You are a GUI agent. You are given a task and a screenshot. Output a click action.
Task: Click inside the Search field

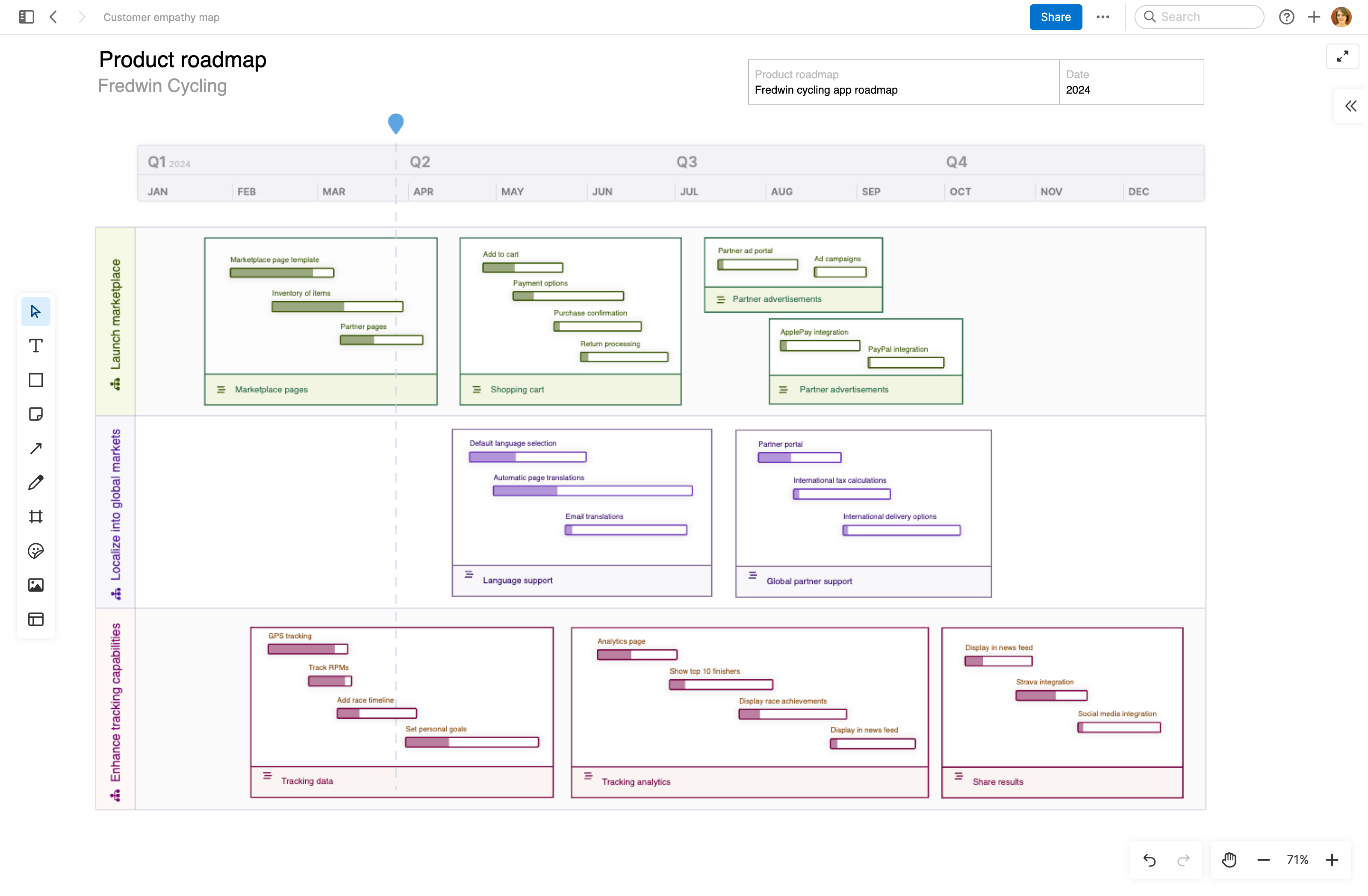pos(1198,17)
